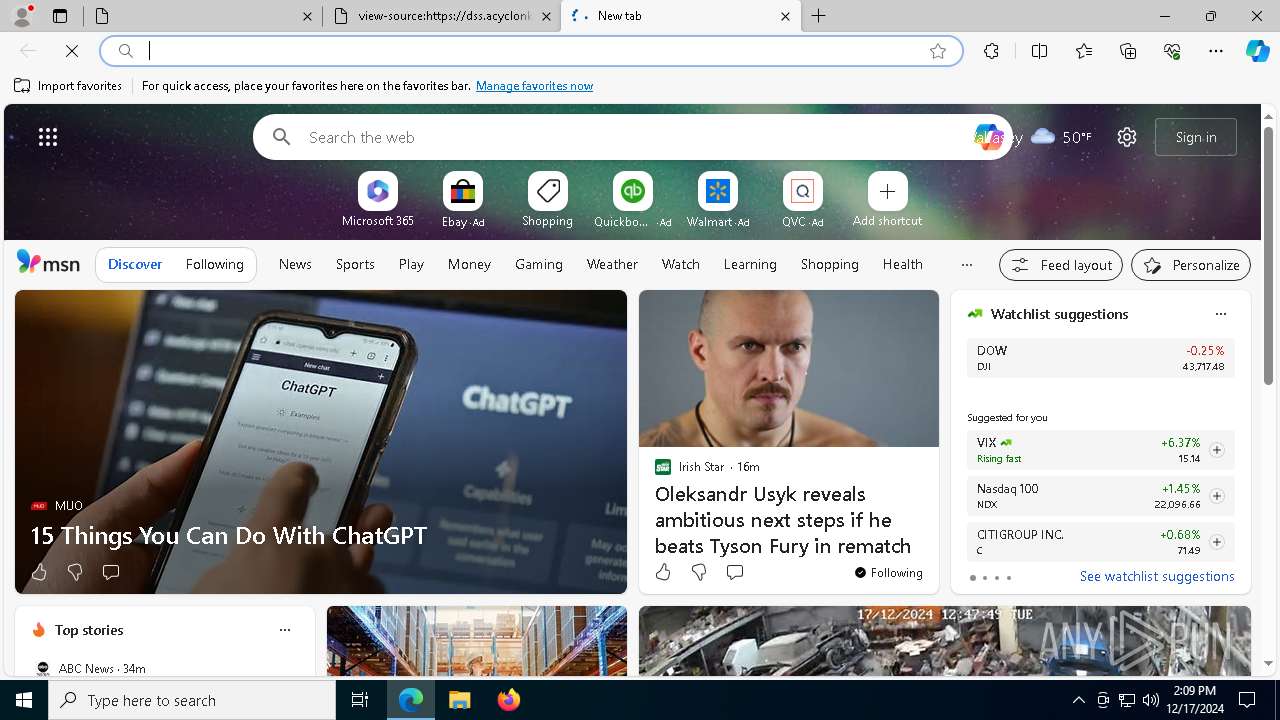Open the Quickbooks shortcut
Image resolution: width=1280 pixels, height=720 pixels.
point(632,200)
